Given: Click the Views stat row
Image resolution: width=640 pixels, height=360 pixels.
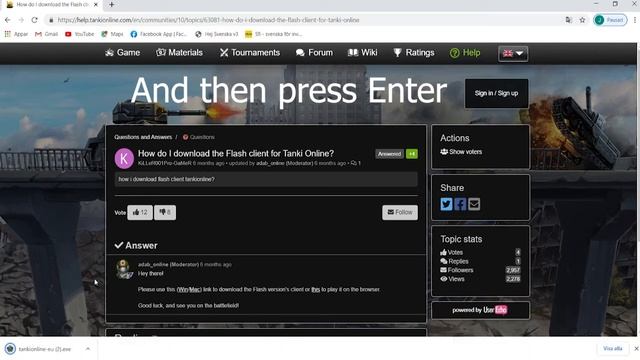Looking at the screenshot, I should coord(480,279).
